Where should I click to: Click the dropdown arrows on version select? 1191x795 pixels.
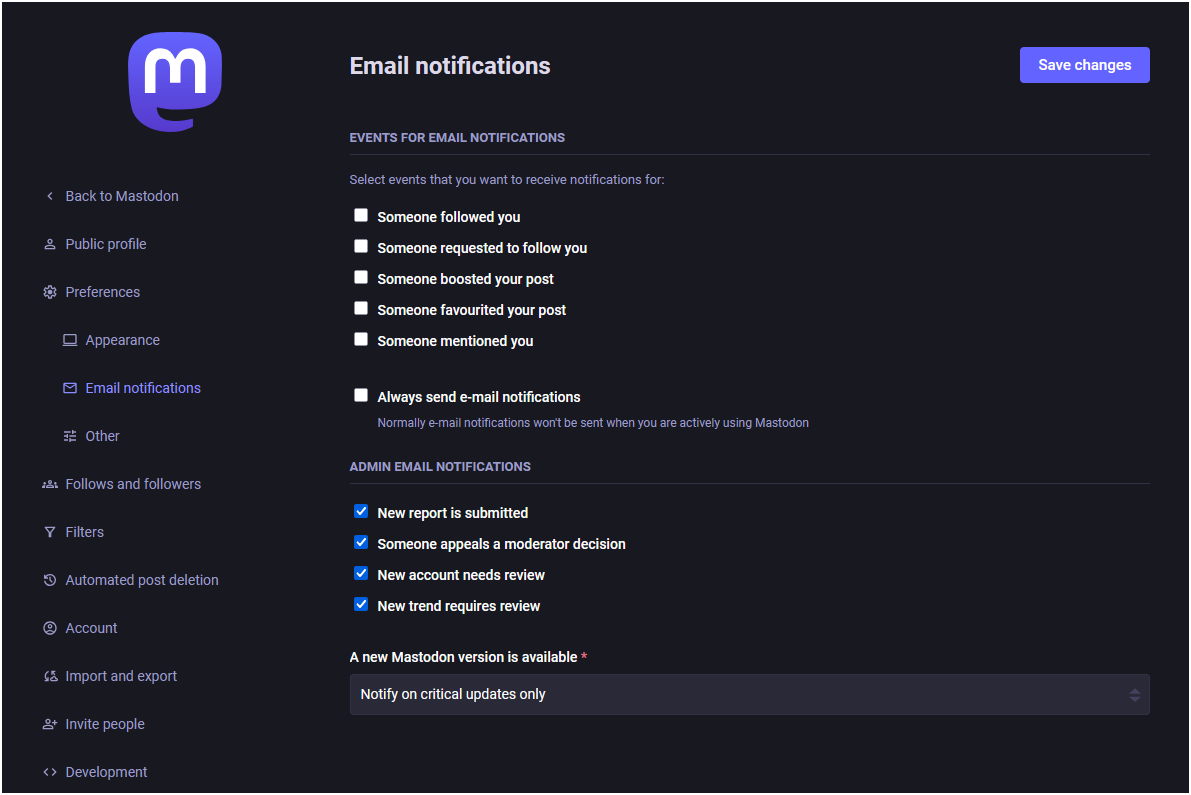tap(1134, 694)
